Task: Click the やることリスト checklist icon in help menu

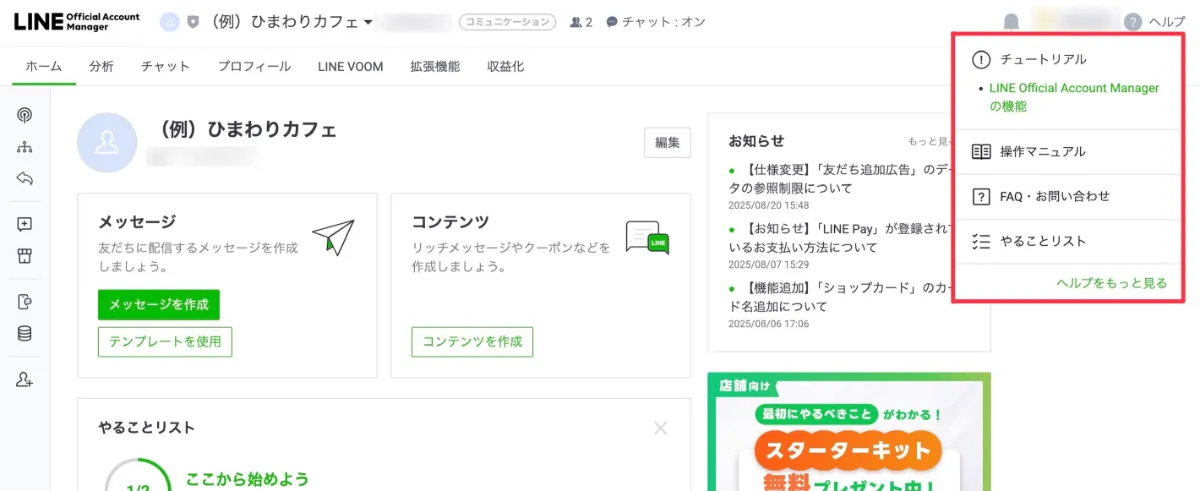Action: pyautogui.click(x=981, y=242)
